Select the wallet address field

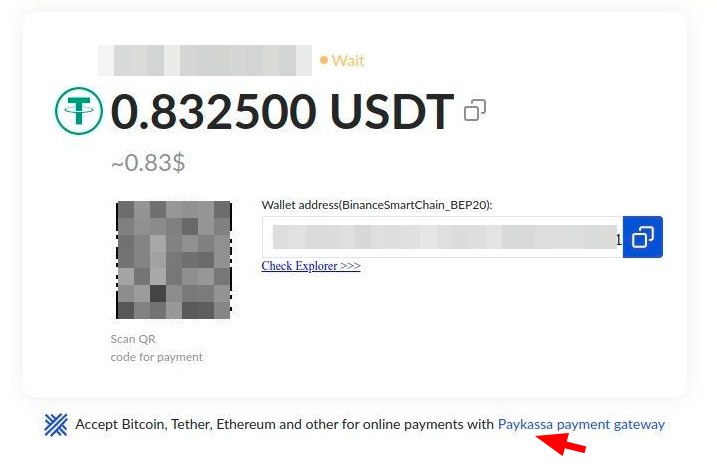click(x=442, y=237)
